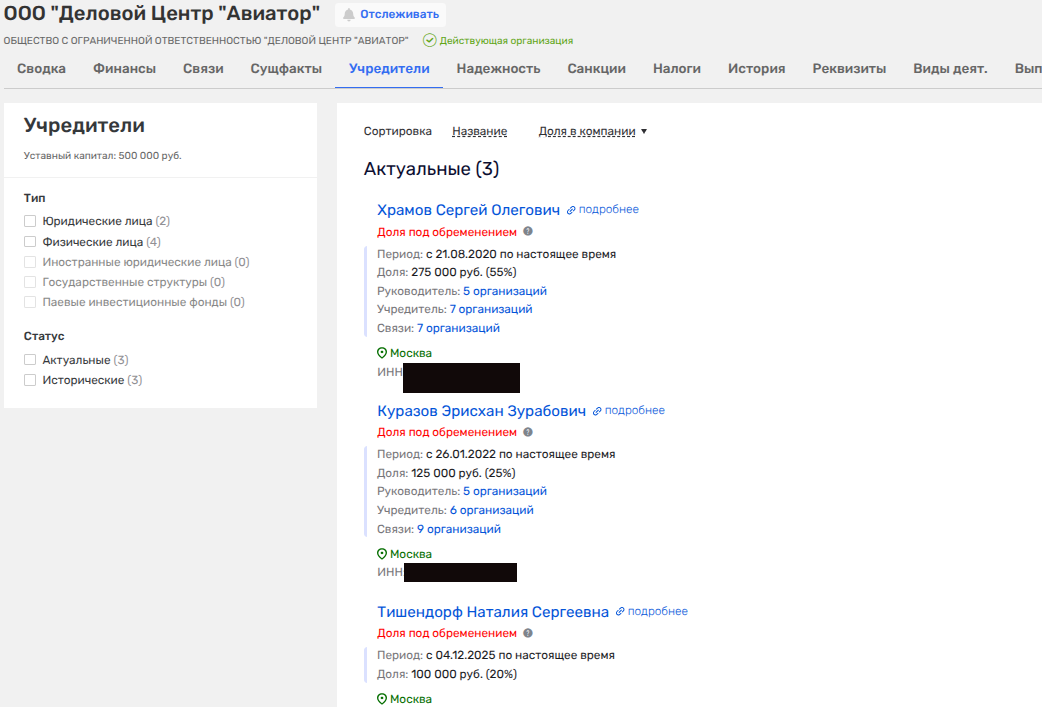This screenshot has height=707, width=1042.
Task: Click the green checkmark status icon
Action: point(429,41)
